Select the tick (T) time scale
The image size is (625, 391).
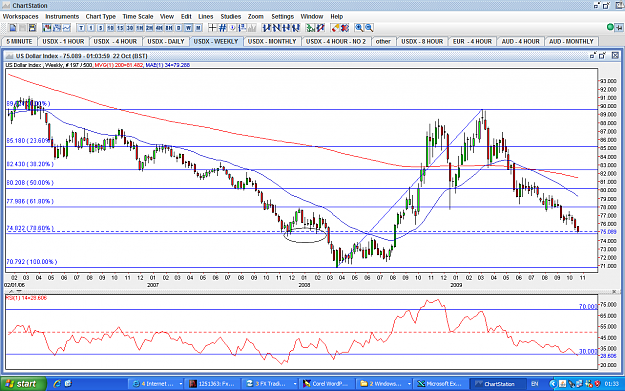(81, 28)
